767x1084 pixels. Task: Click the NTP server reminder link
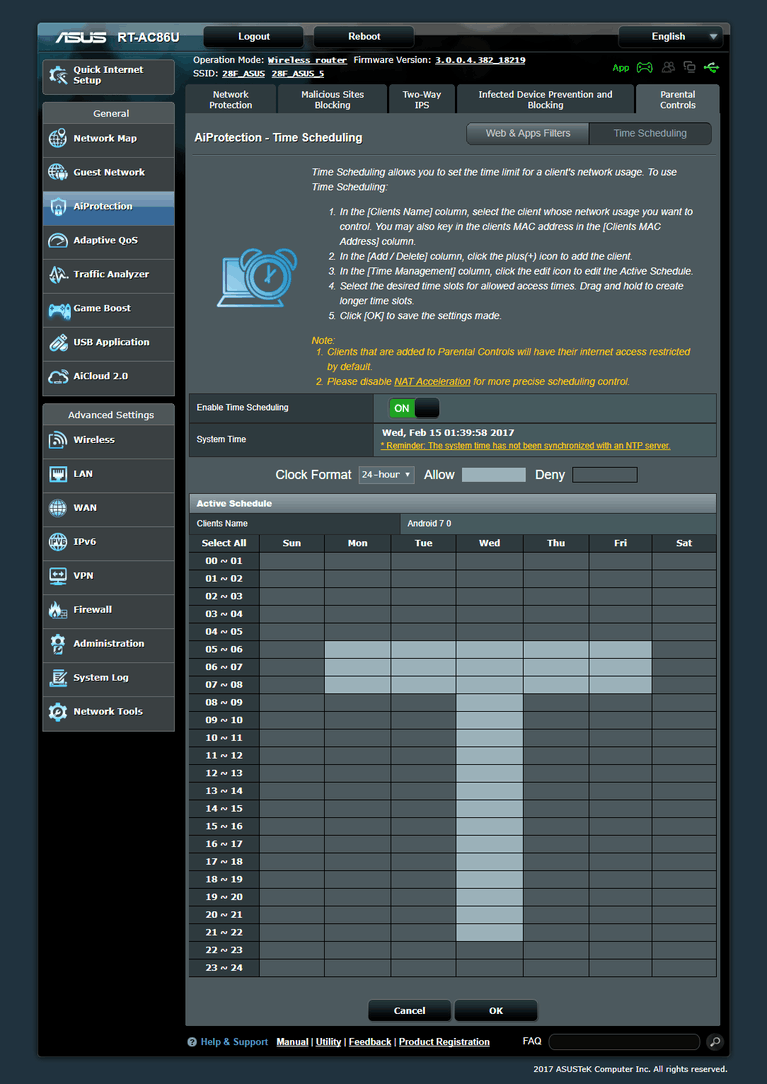pos(525,446)
